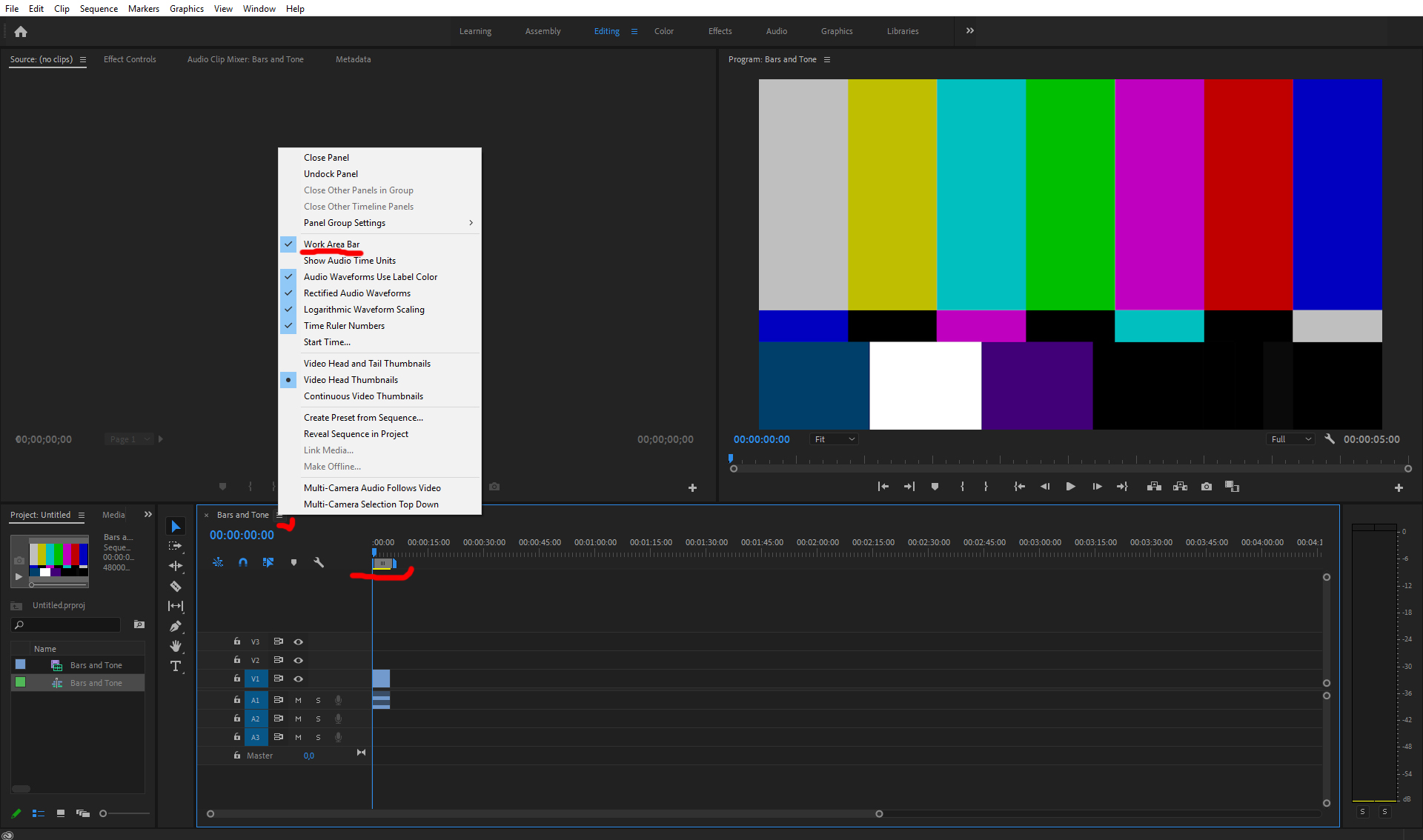Open Timeline Display Settings wrench
The width and height of the screenshot is (1423, 840).
pyautogui.click(x=319, y=562)
